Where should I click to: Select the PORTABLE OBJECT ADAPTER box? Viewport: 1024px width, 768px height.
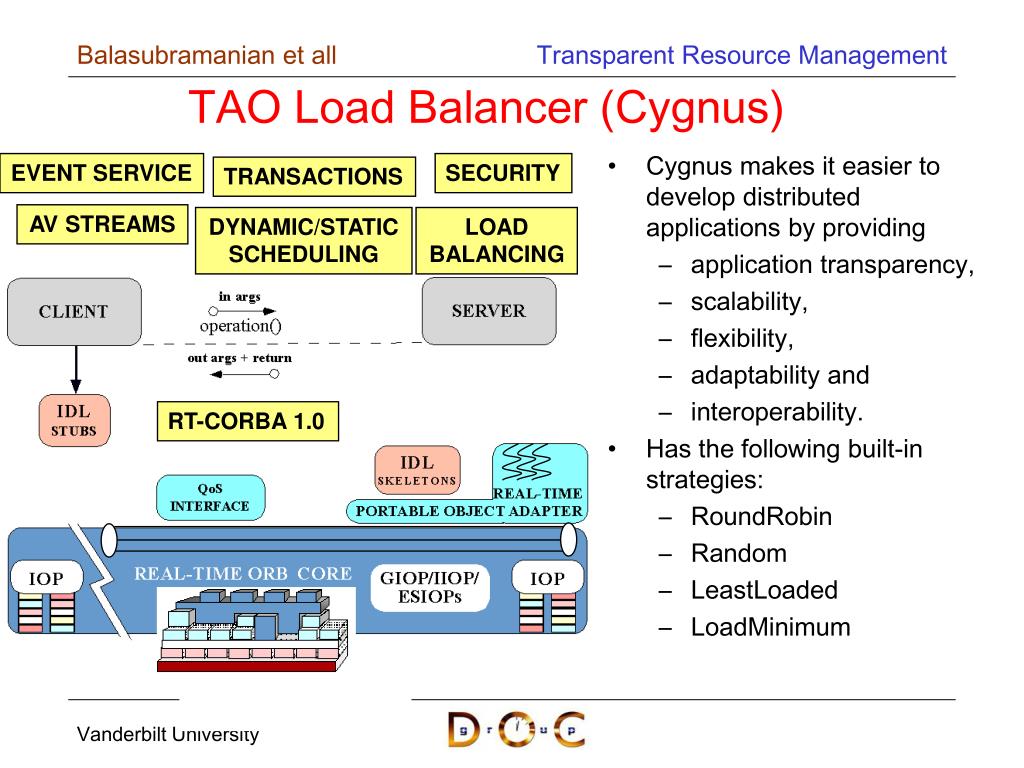[x=468, y=511]
